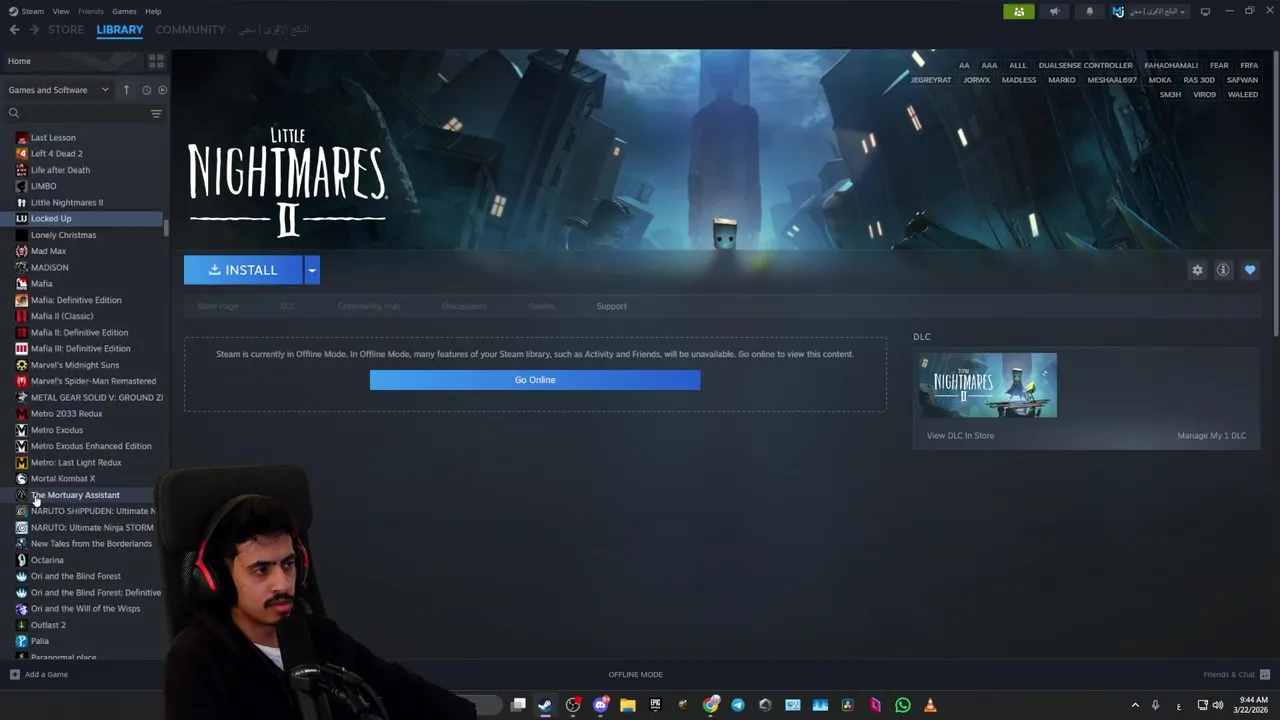The image size is (1280, 720).
Task: Expand the Games and Software filter dropdown
Action: click(58, 90)
